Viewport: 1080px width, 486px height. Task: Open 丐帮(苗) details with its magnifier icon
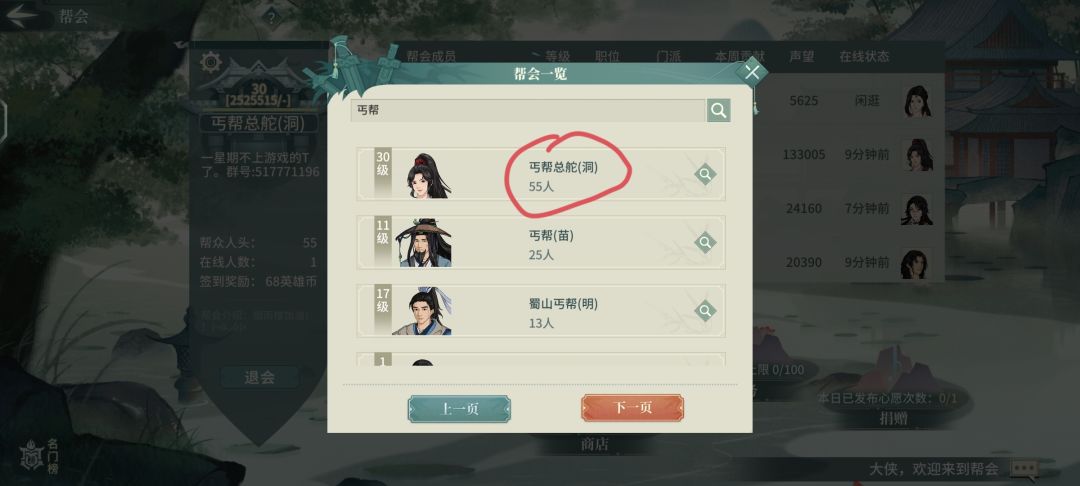point(705,242)
